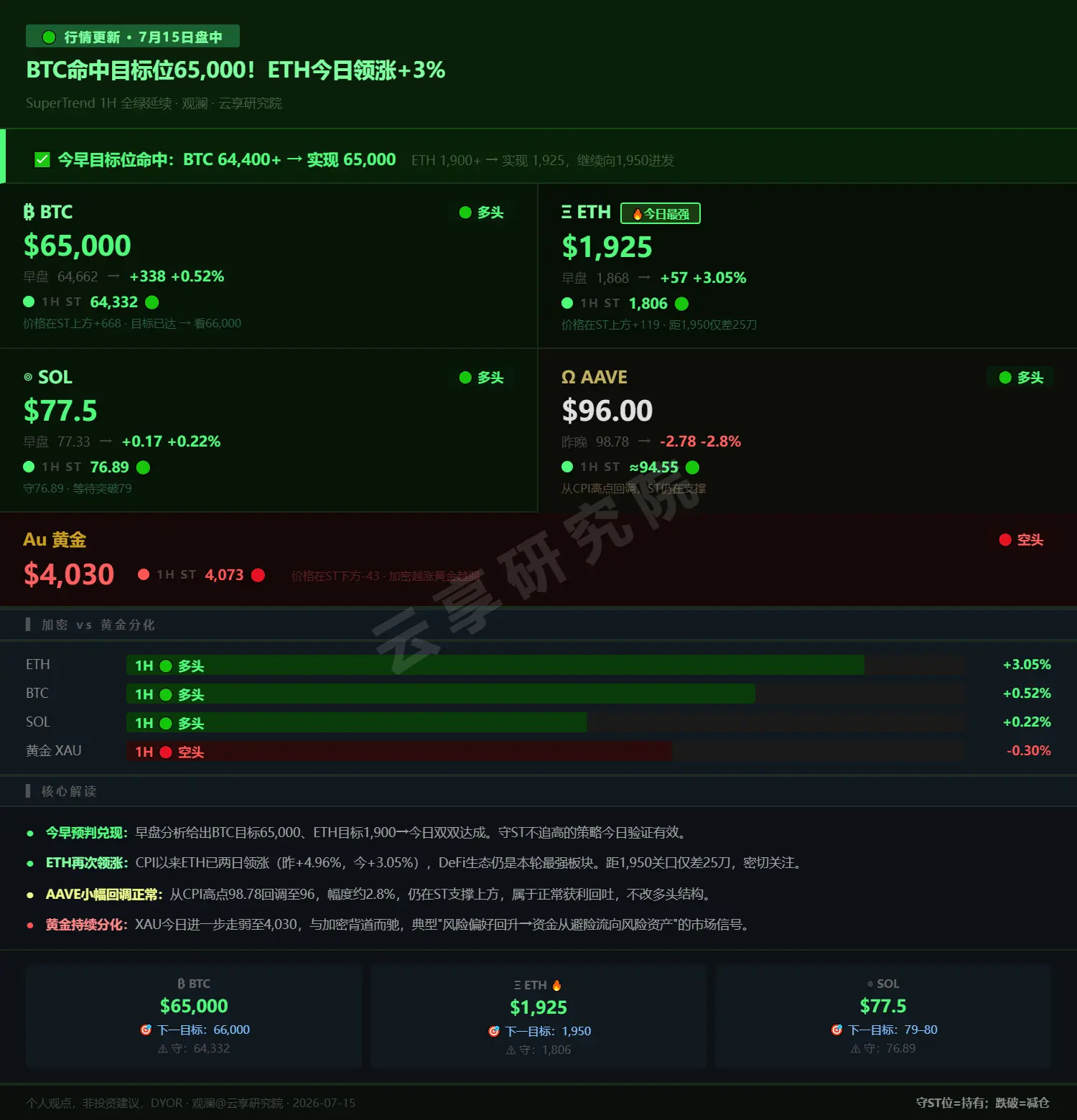Image resolution: width=1077 pixels, height=1120 pixels.
Task: Click ETH price $1,925 in top card
Action: tap(607, 247)
